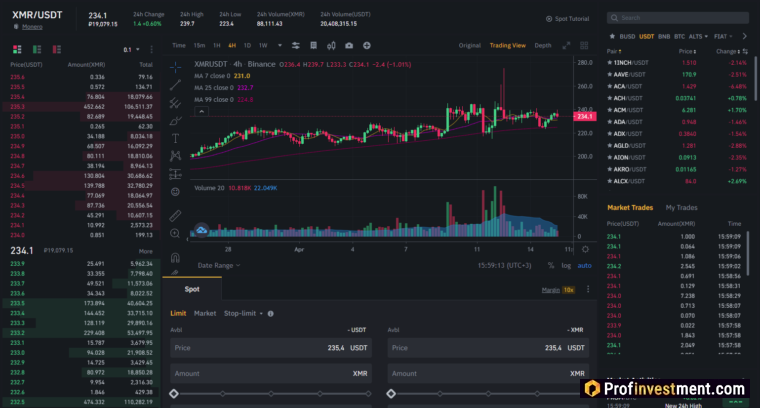Switch to My Trades tab

pos(681,207)
